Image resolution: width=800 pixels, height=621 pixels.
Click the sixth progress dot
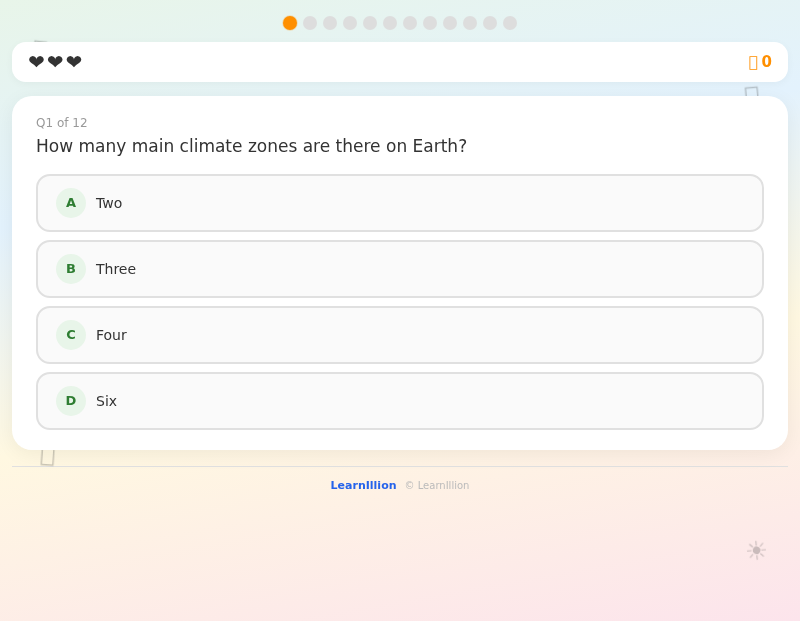390,22
